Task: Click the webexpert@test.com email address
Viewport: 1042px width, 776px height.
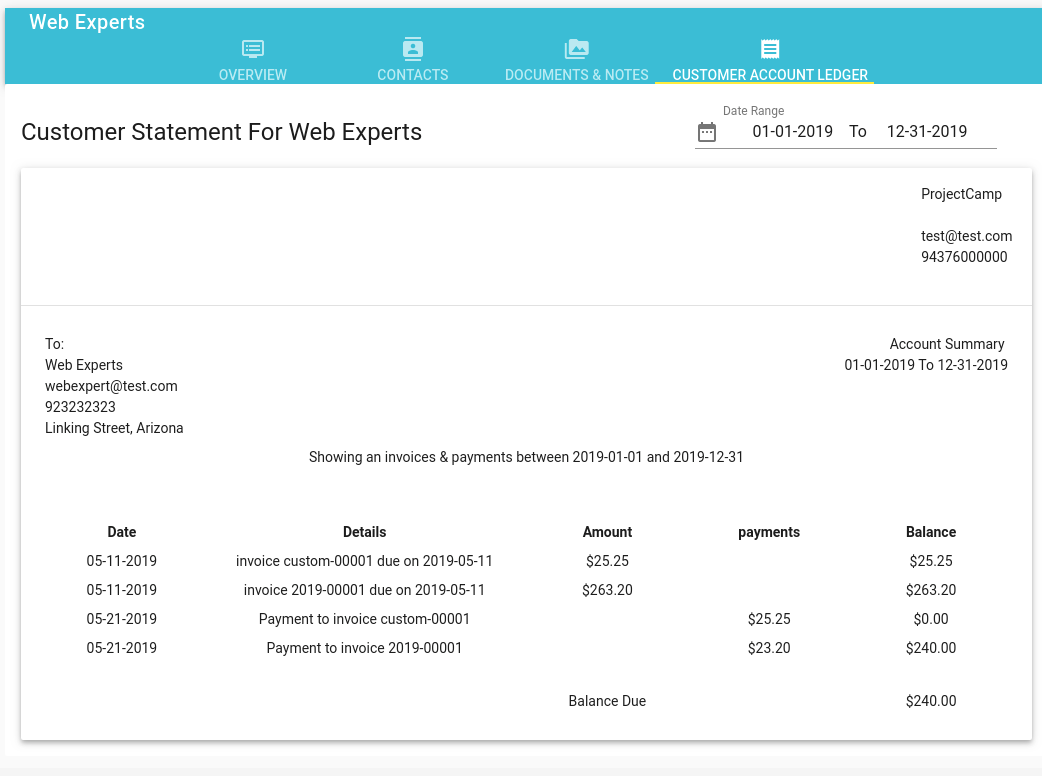Action: click(111, 386)
